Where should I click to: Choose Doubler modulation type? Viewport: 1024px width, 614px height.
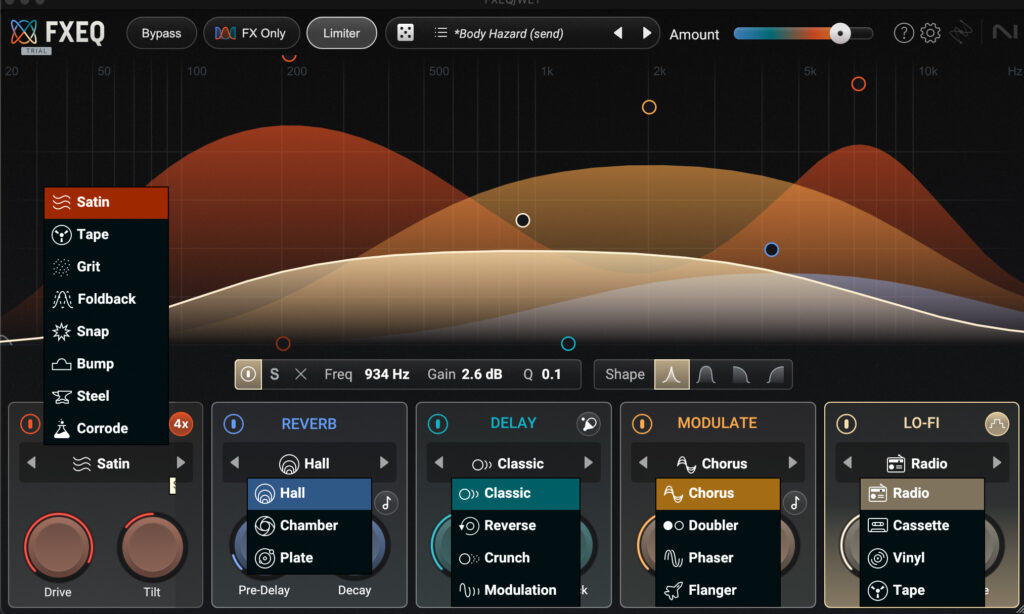tap(718, 526)
